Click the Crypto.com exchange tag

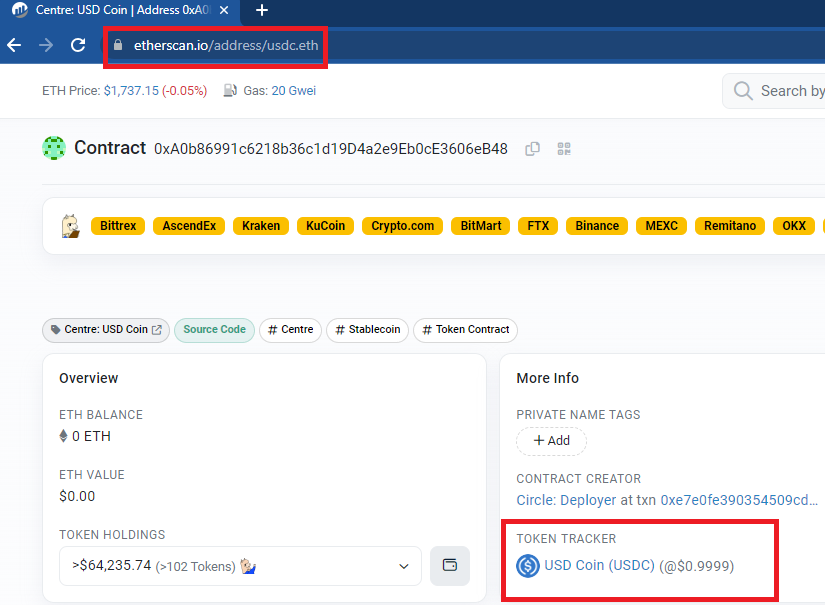click(x=403, y=226)
